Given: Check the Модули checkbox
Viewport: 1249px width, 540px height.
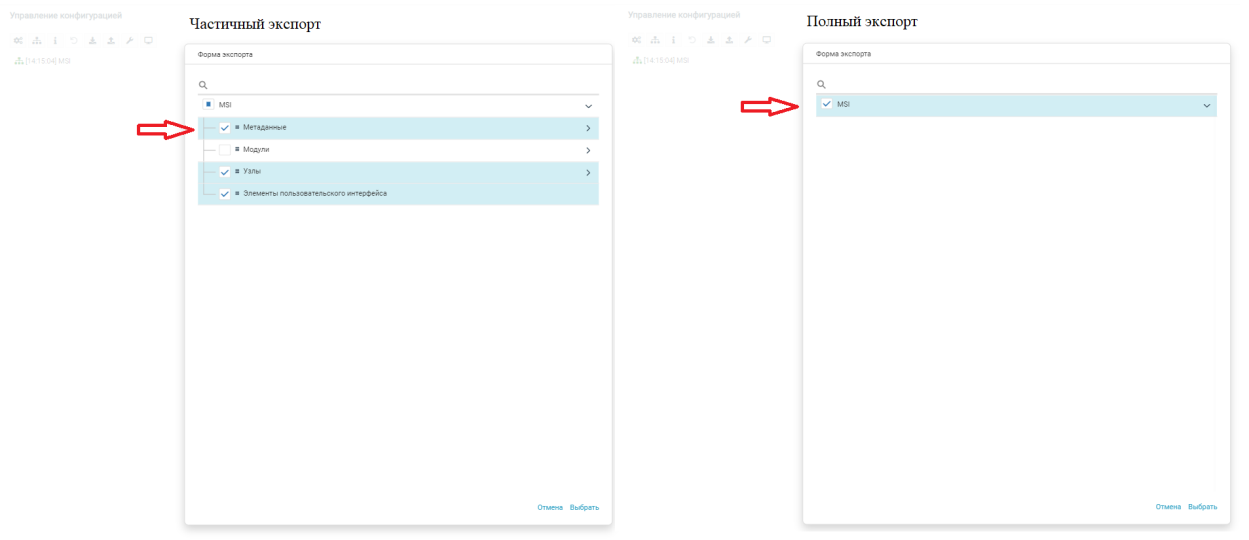Looking at the screenshot, I should coord(224,150).
